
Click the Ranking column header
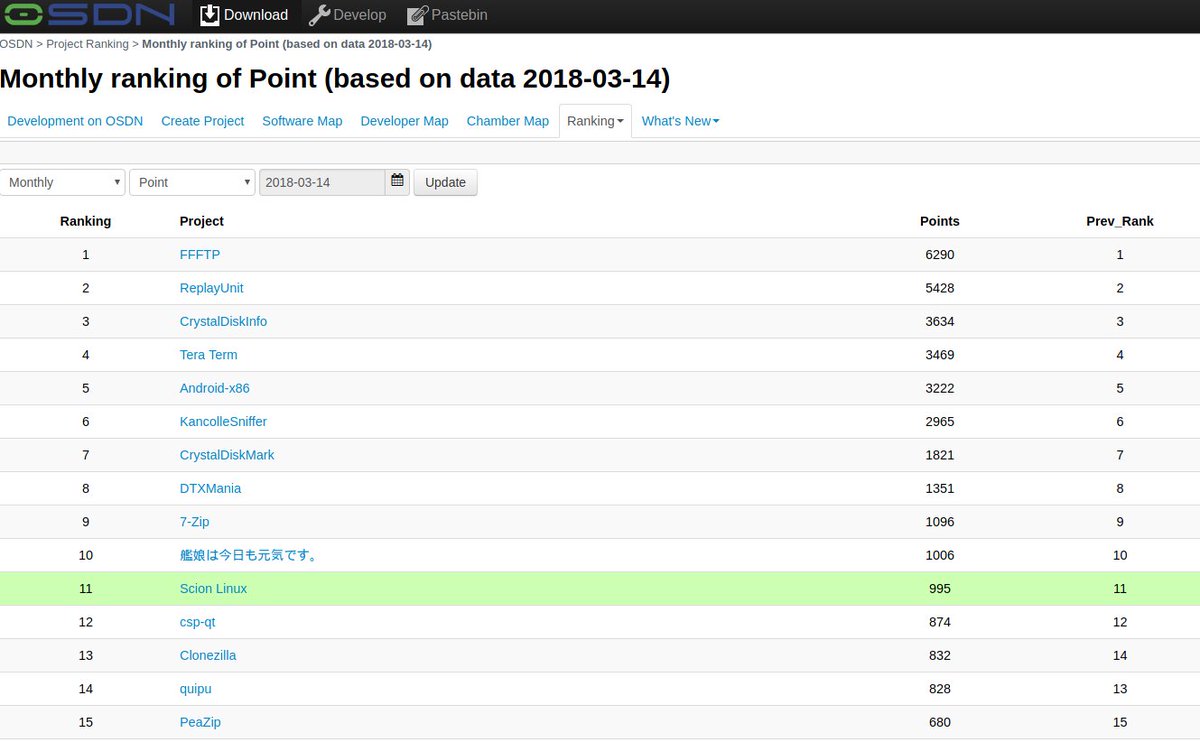click(86, 221)
